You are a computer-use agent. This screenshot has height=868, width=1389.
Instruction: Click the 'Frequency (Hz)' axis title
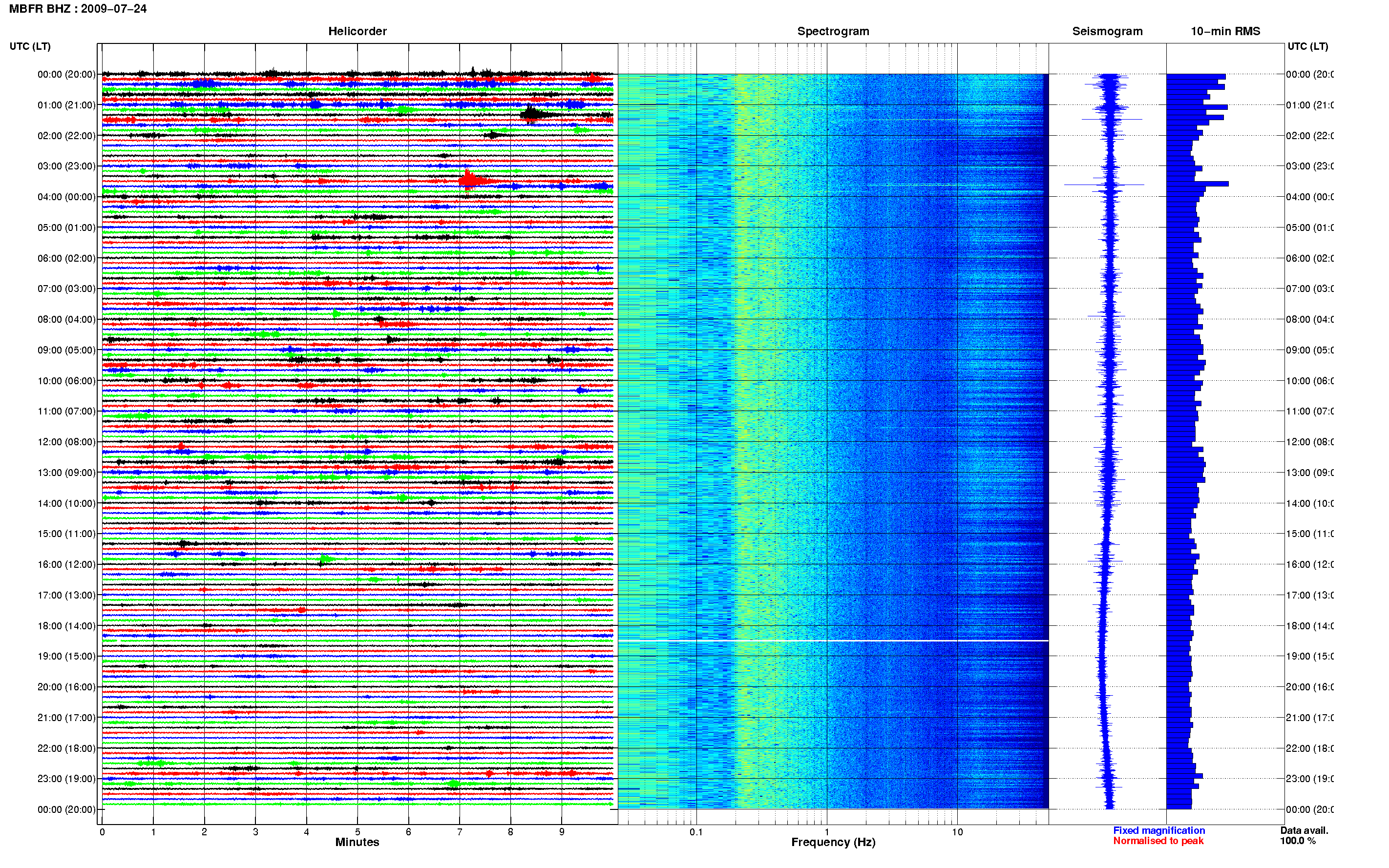(833, 842)
